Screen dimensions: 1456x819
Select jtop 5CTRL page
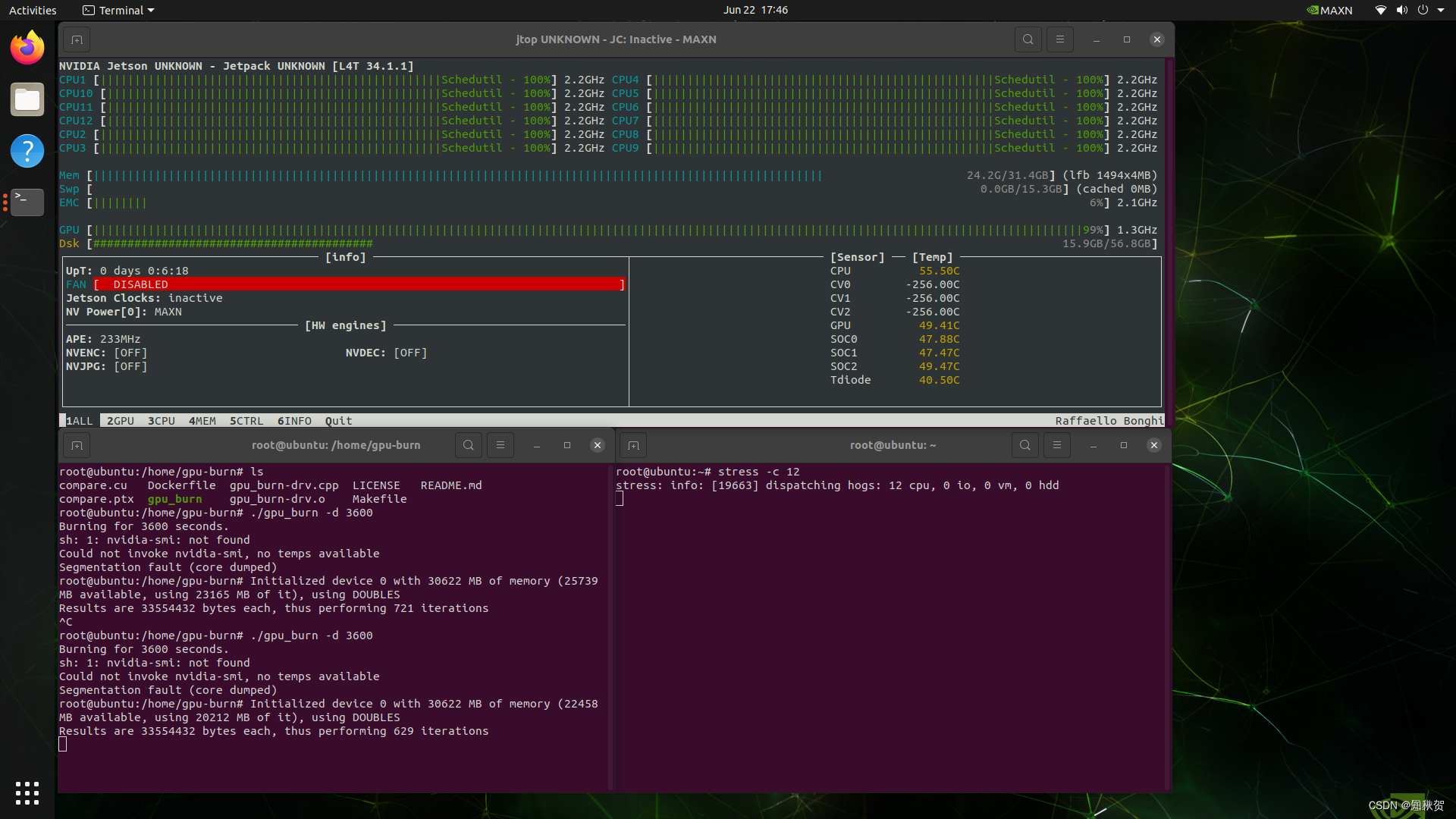click(x=246, y=421)
